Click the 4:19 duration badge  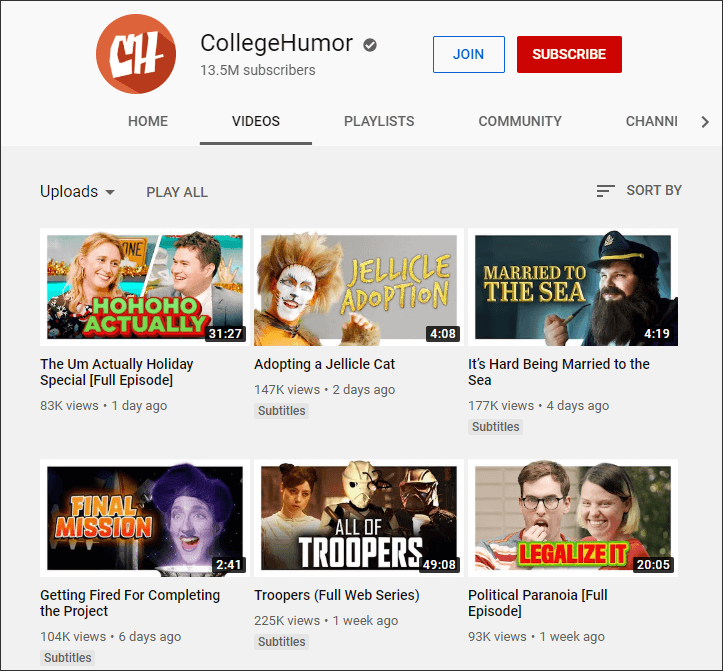tap(657, 333)
